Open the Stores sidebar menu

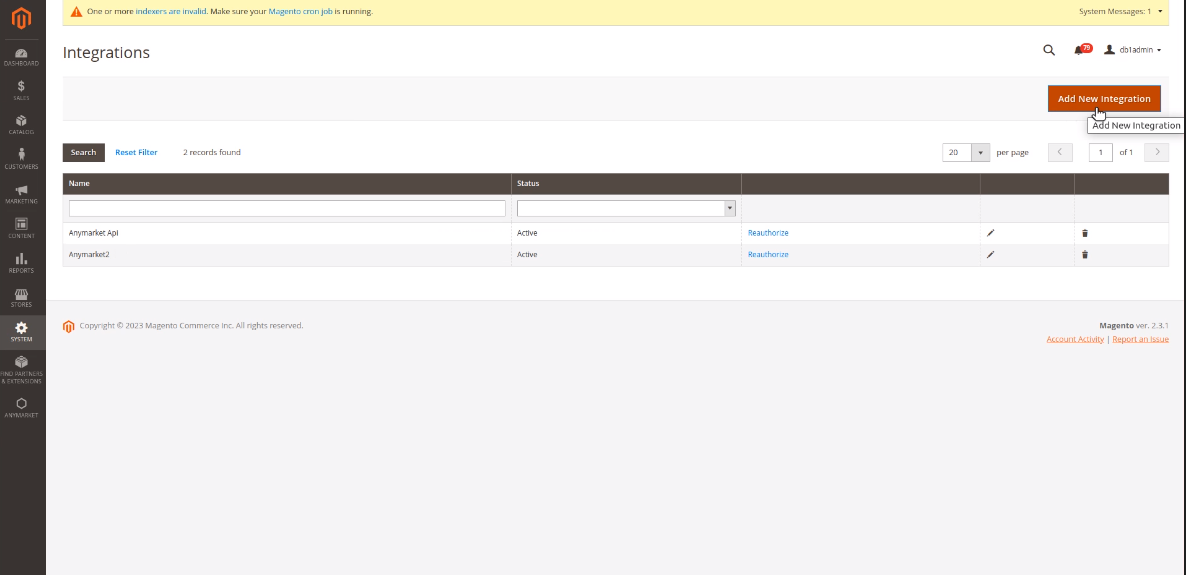coord(21,297)
